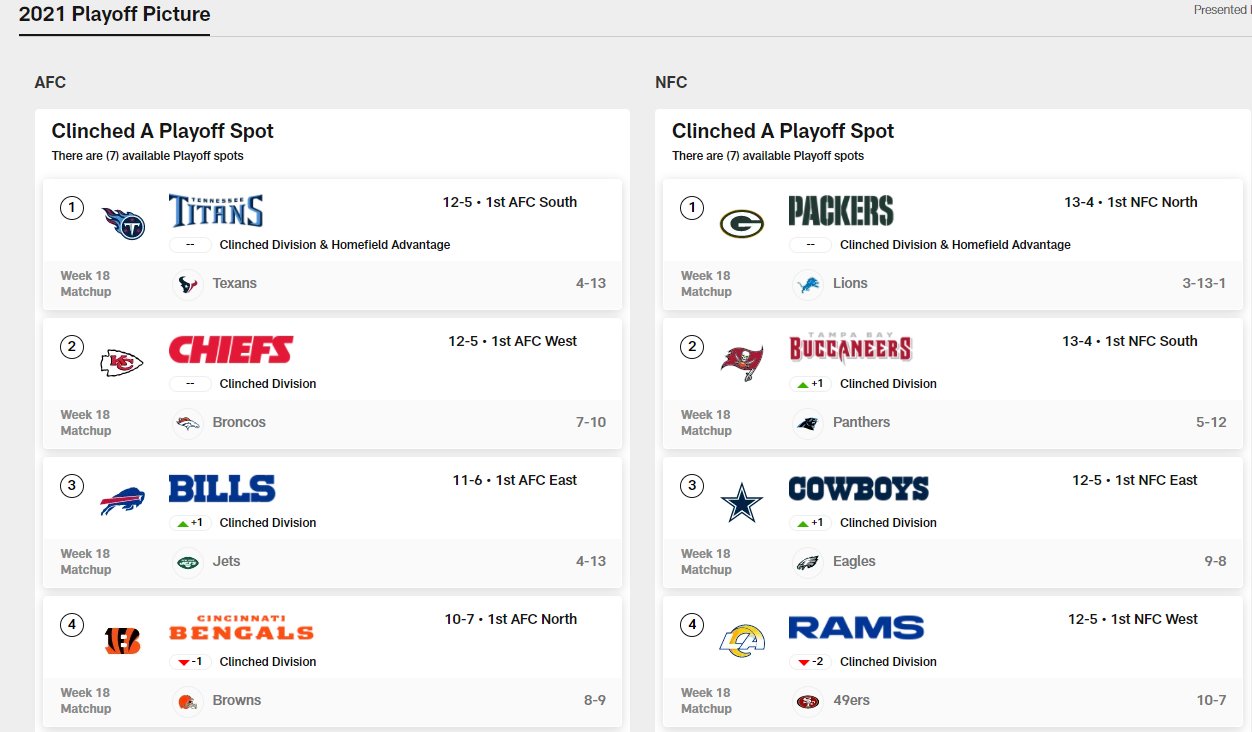Click the Panthers 5-12 record
The width and height of the screenshot is (1252, 732).
(x=1211, y=423)
